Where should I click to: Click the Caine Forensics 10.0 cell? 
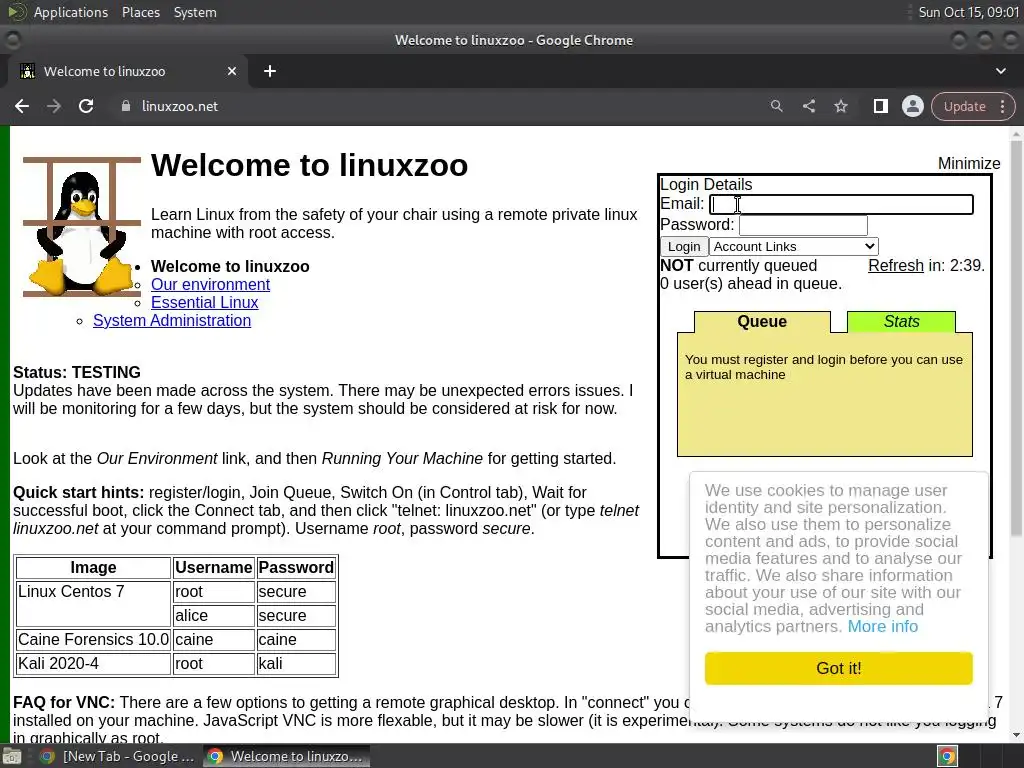[x=93, y=639]
